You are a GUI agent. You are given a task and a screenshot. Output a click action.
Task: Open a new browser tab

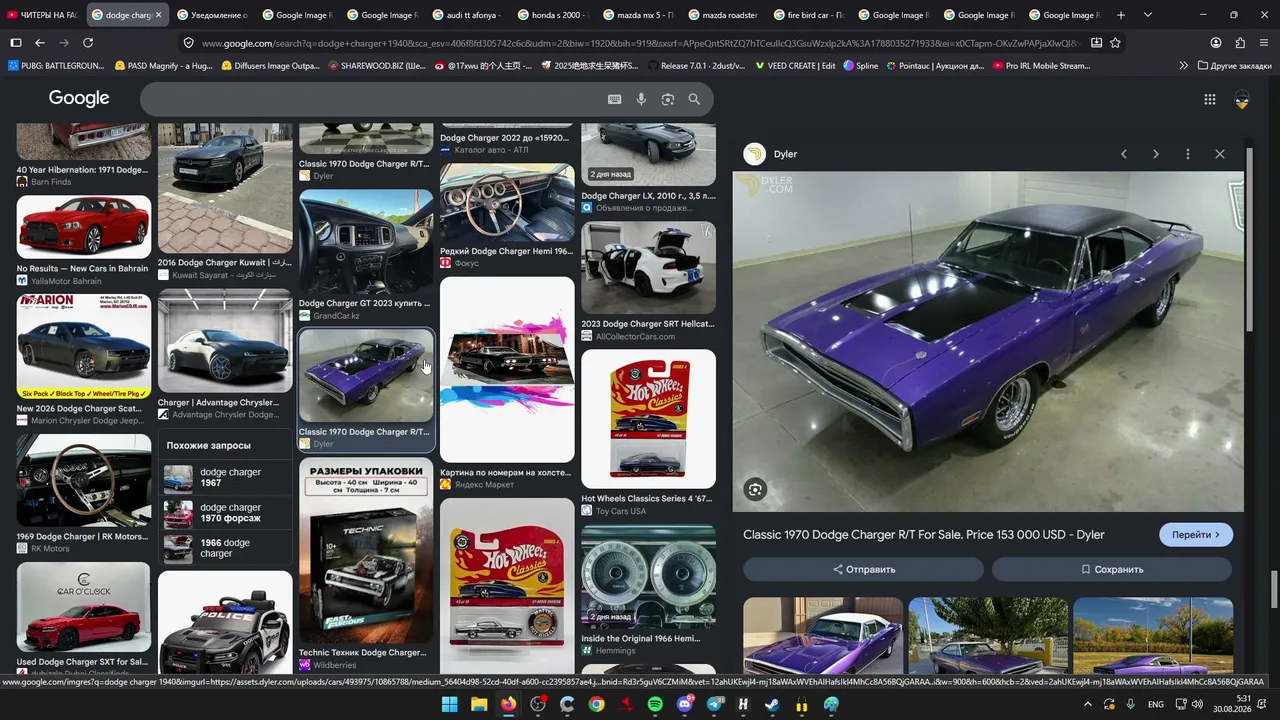pyautogui.click(x=1121, y=15)
